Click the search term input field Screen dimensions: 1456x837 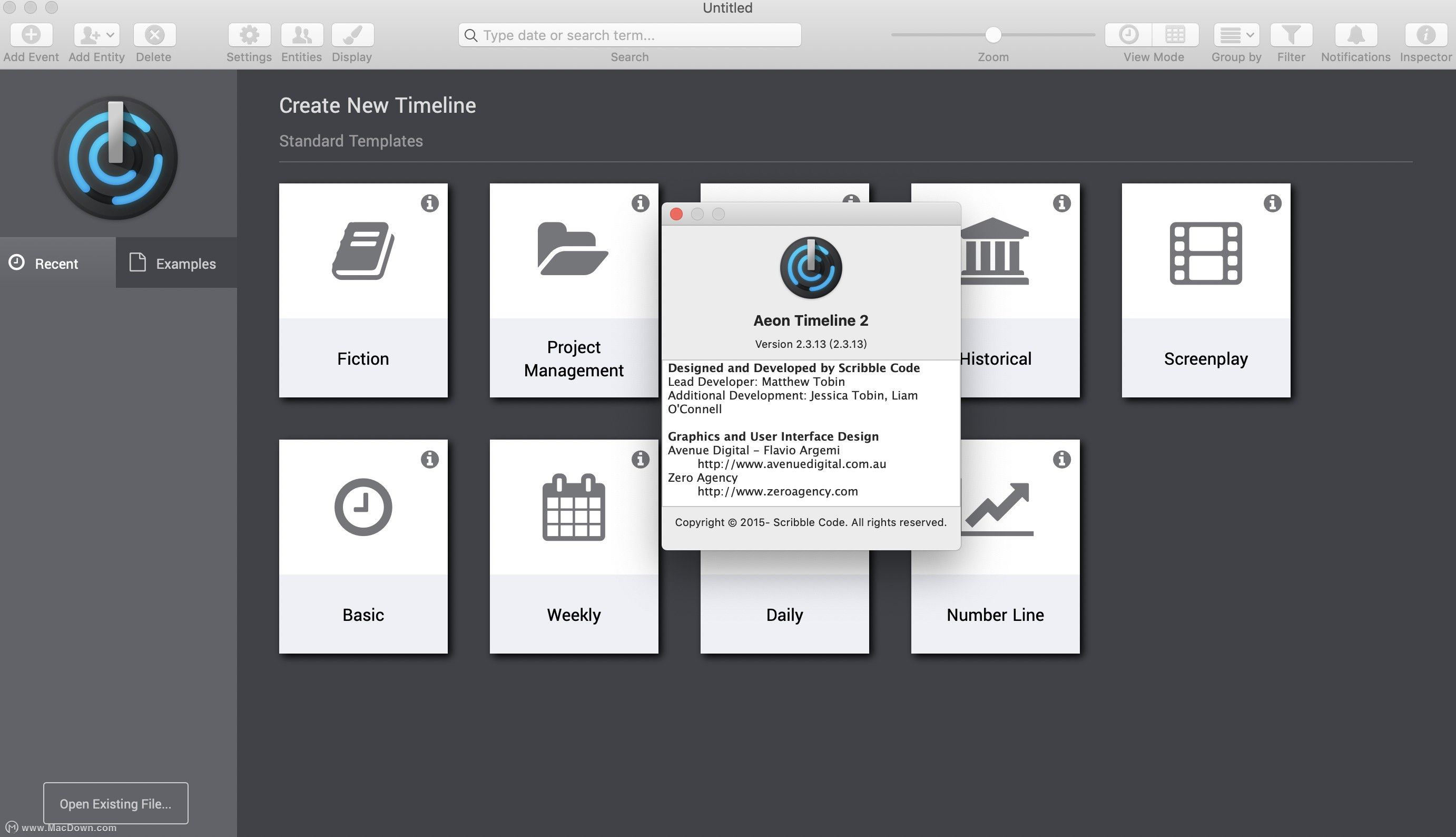tap(632, 35)
